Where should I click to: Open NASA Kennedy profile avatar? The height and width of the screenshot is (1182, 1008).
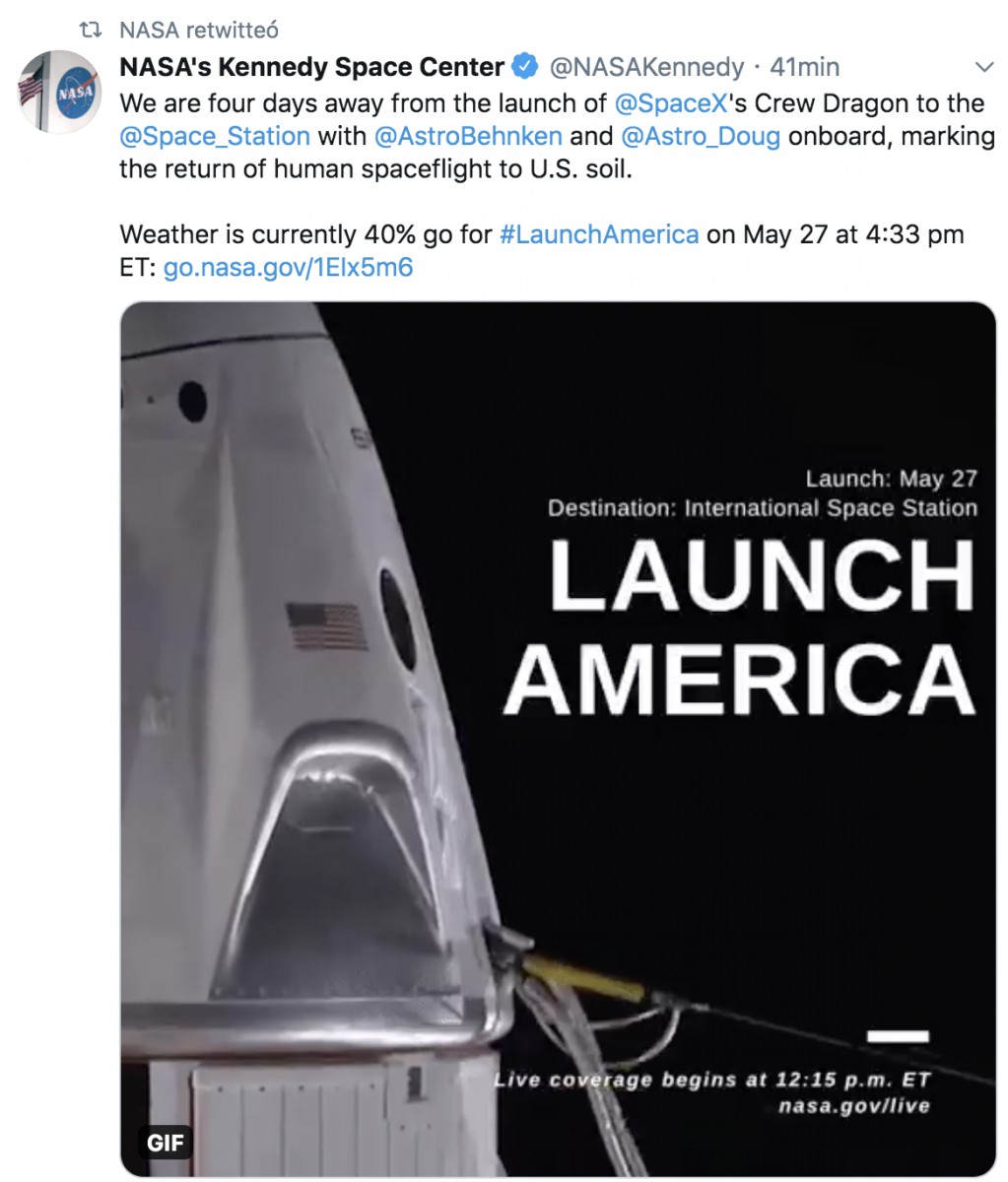coord(60,93)
